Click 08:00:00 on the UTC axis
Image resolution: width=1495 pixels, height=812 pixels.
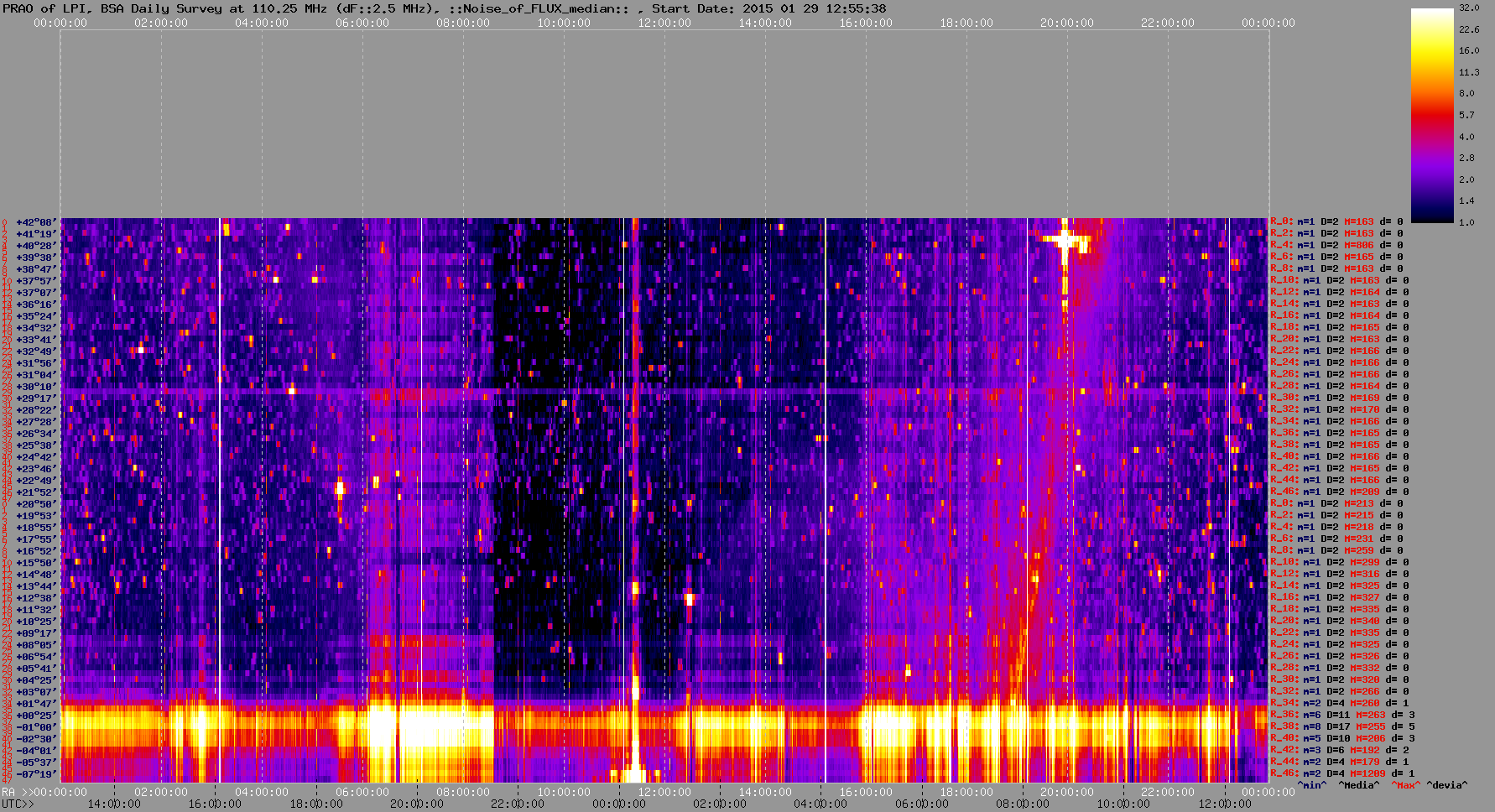(x=1023, y=804)
